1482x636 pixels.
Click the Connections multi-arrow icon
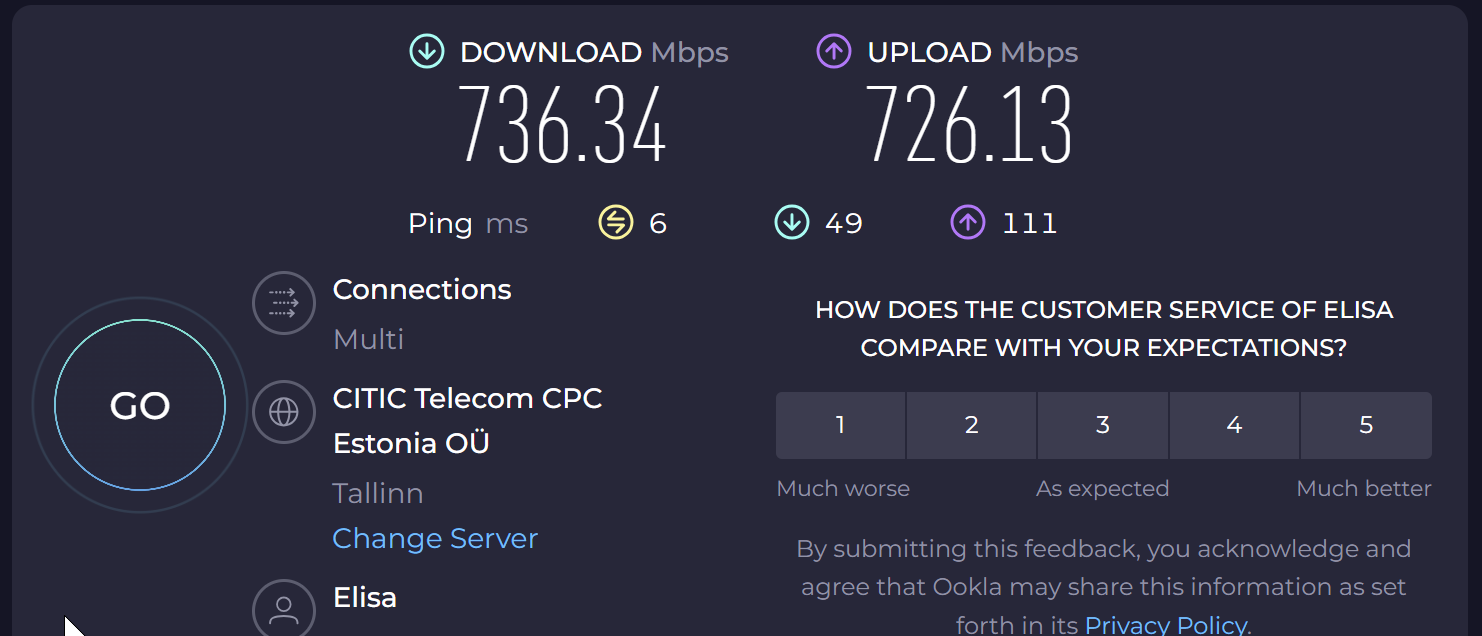(x=284, y=302)
